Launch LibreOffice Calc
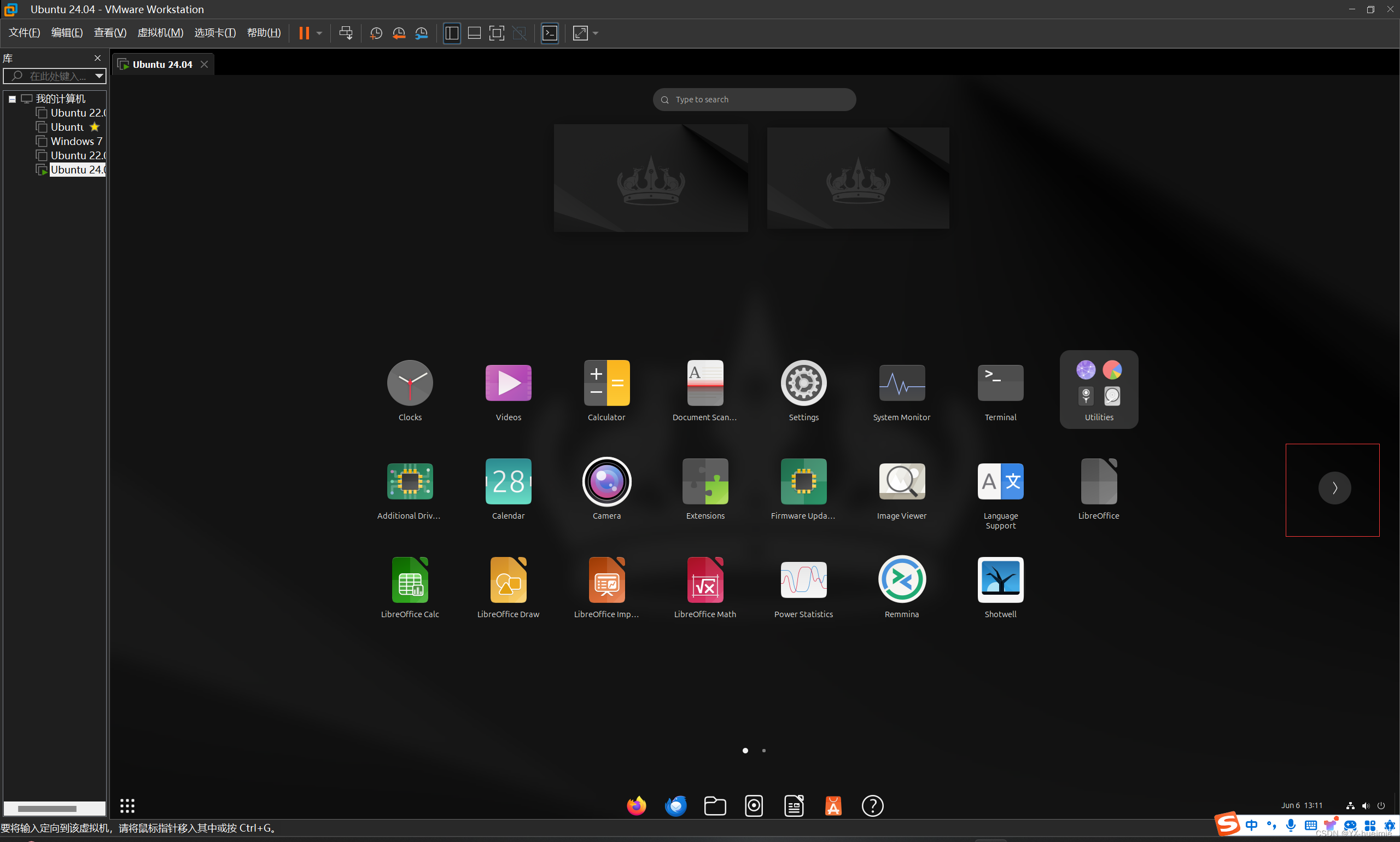The height and width of the screenshot is (842, 1400). click(x=410, y=579)
